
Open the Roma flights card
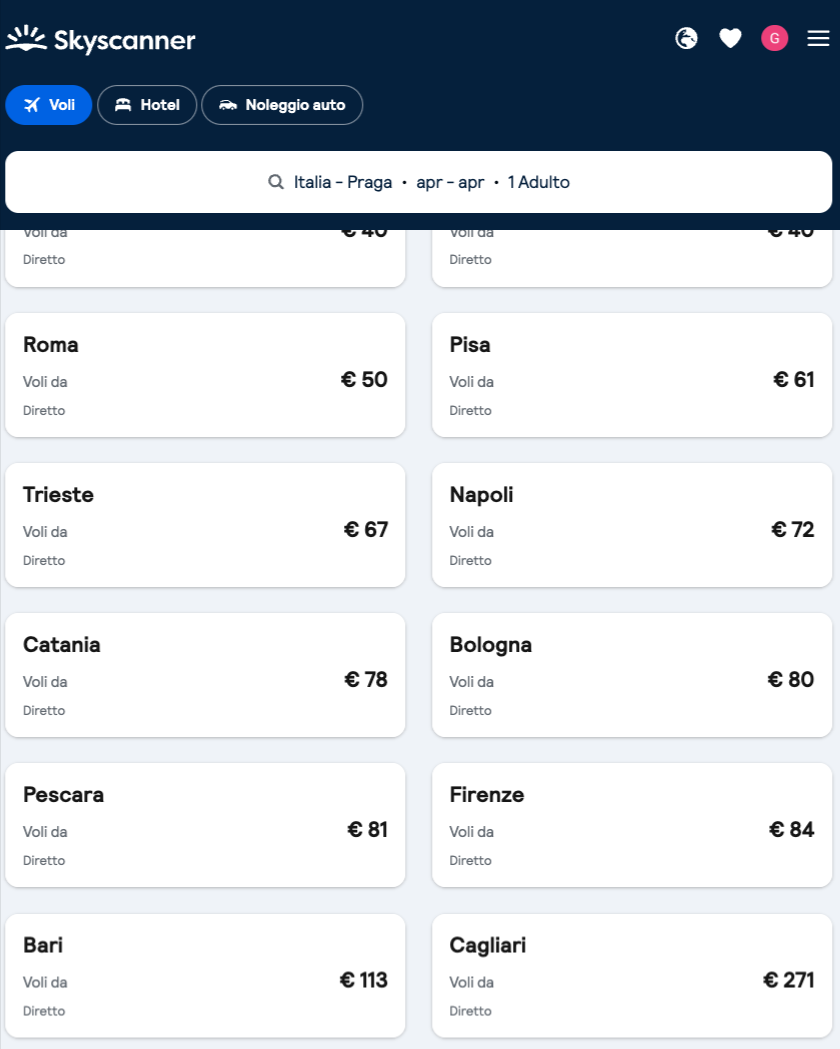205,375
